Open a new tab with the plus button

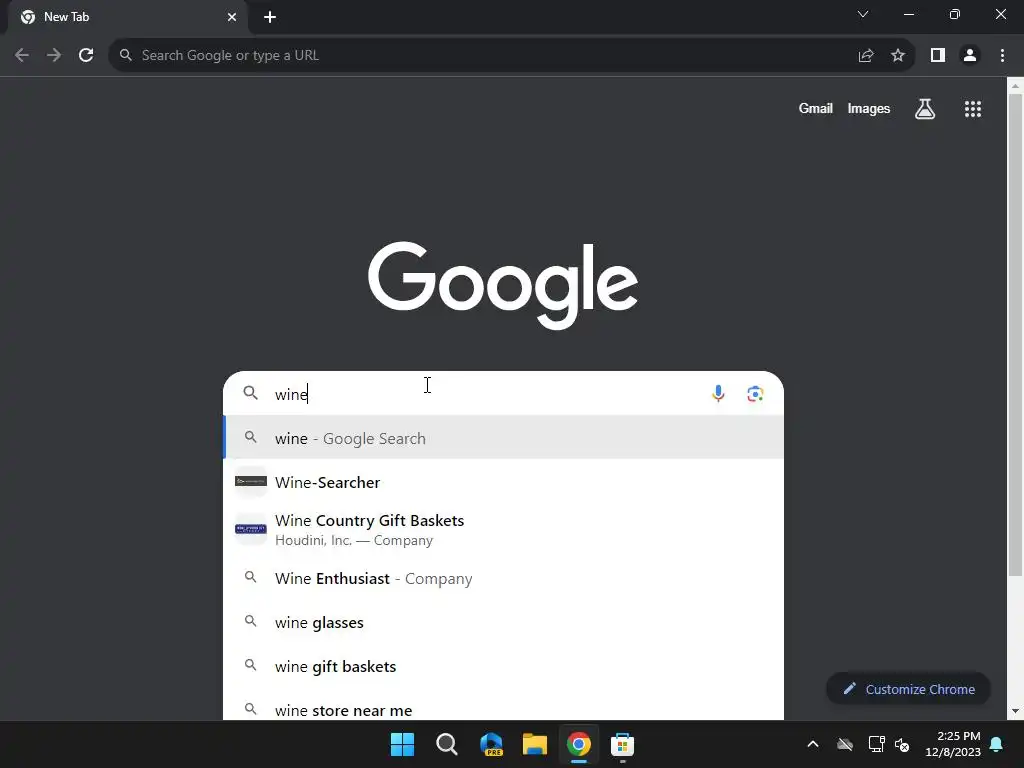270,17
